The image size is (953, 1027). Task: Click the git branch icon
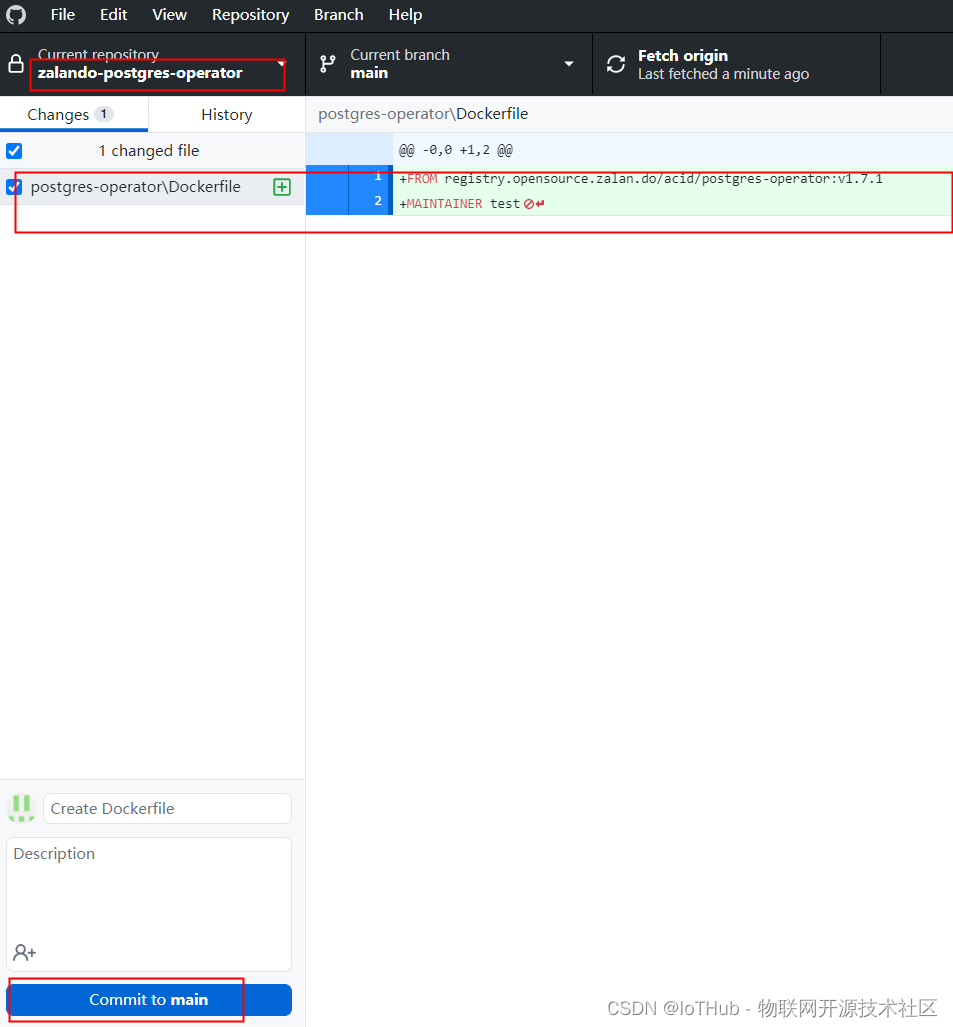pos(327,64)
